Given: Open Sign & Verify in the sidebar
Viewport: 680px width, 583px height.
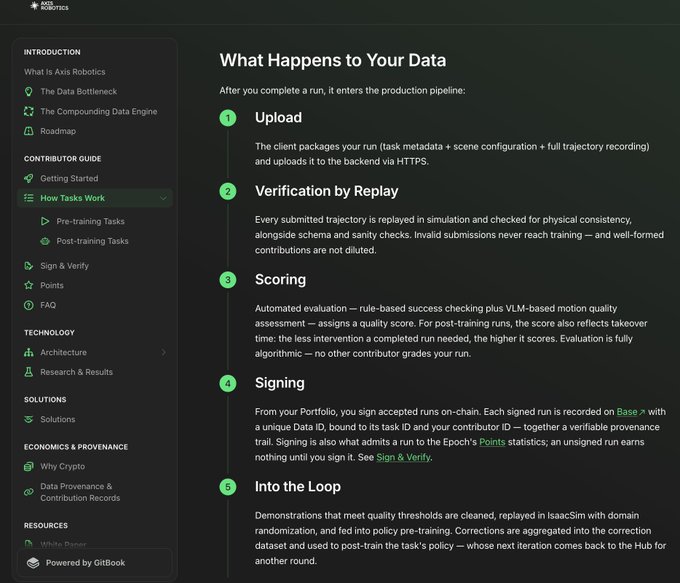Looking at the screenshot, I should point(64,265).
